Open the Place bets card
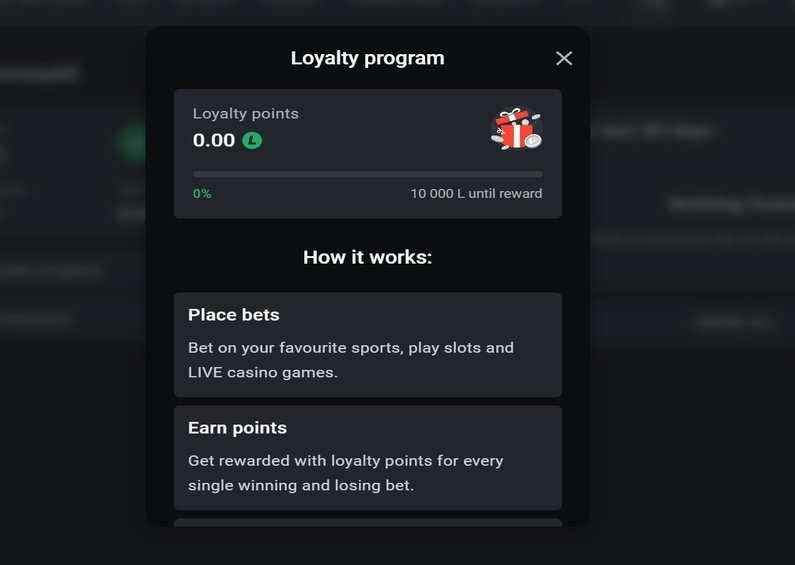This screenshot has width=795, height=565. [x=368, y=344]
